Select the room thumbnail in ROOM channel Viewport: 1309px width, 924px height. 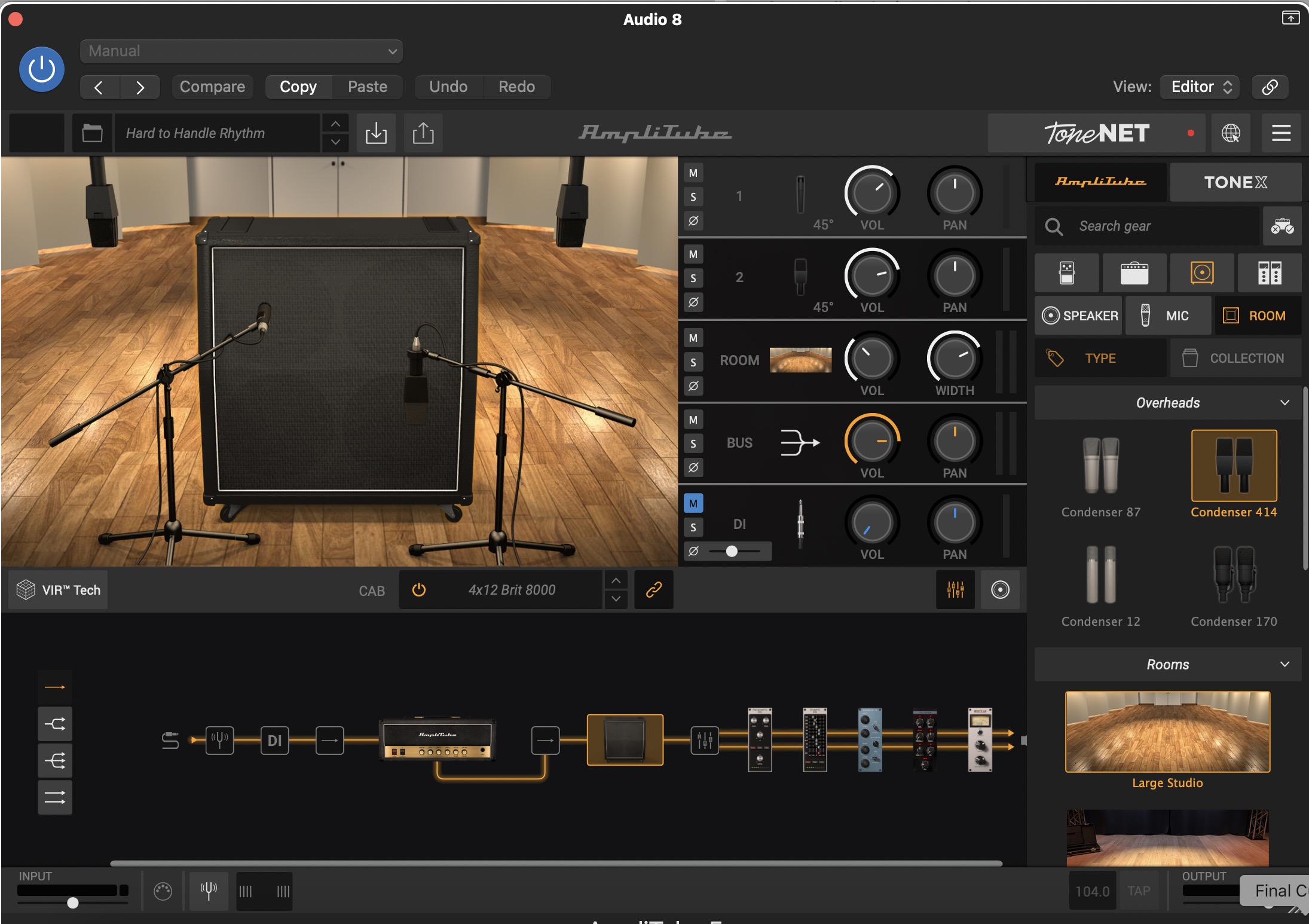click(x=800, y=360)
